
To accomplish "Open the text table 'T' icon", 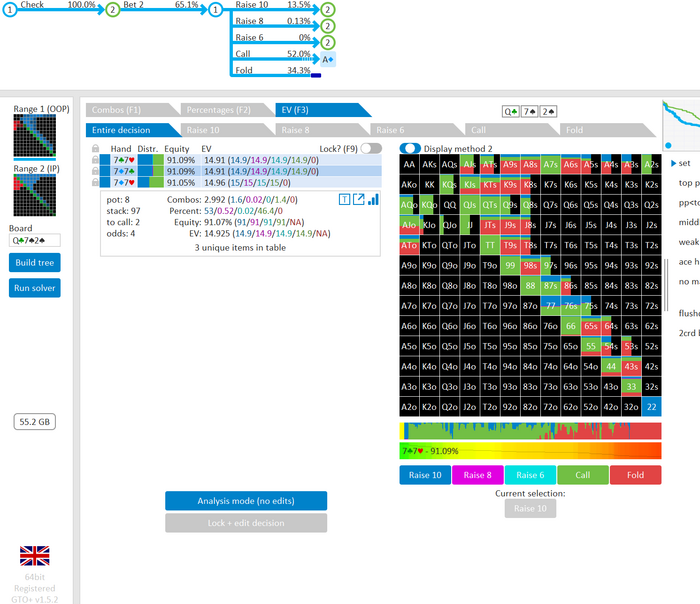I will pos(344,200).
